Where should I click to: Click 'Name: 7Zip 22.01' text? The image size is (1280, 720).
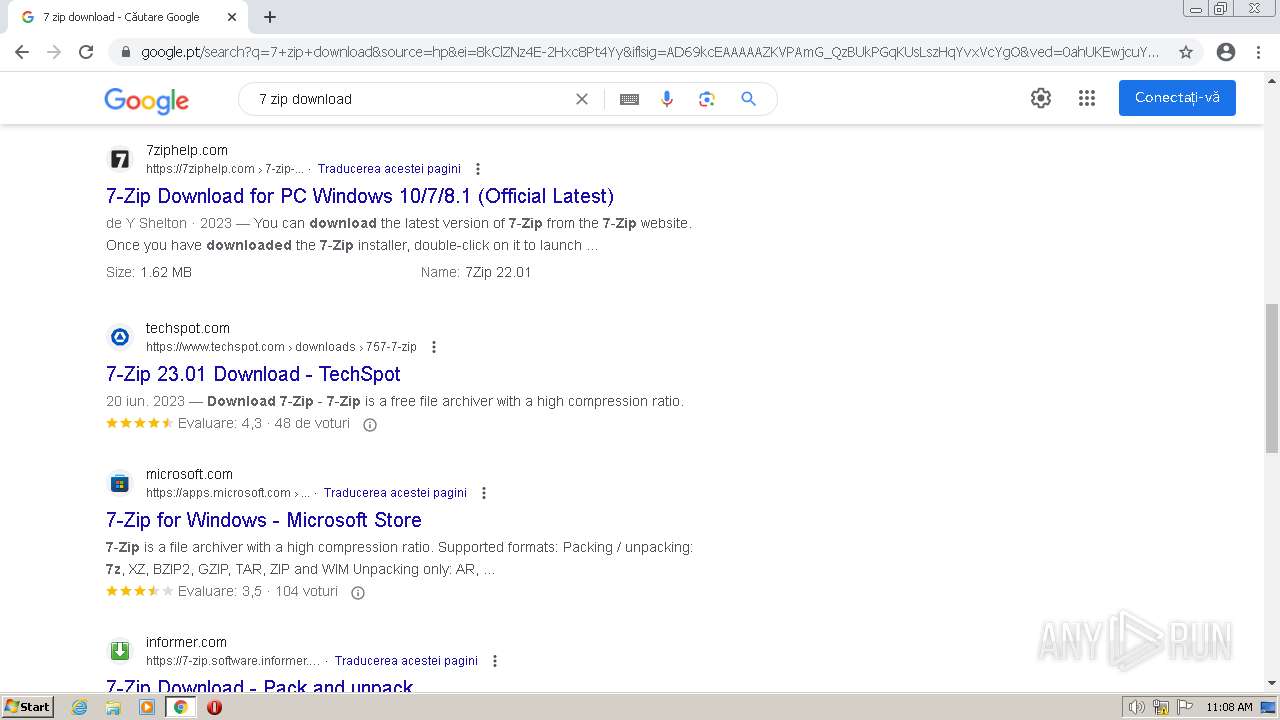pyautogui.click(x=476, y=272)
